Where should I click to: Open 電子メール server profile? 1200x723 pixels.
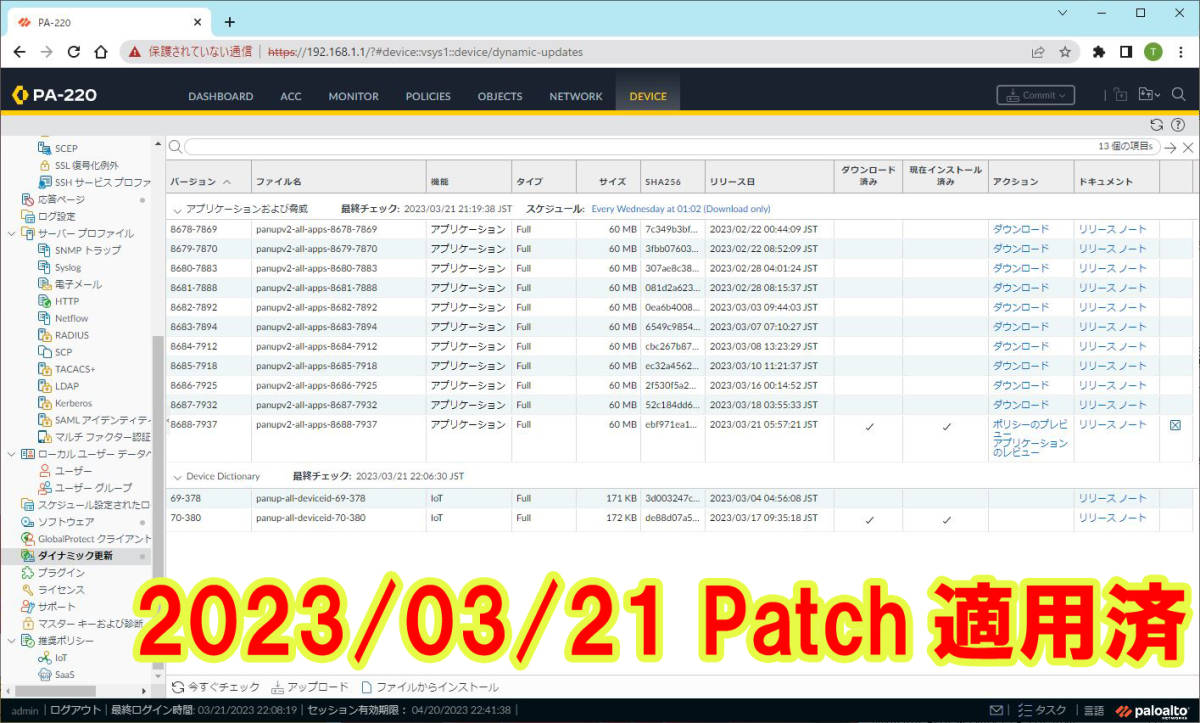tap(77, 284)
